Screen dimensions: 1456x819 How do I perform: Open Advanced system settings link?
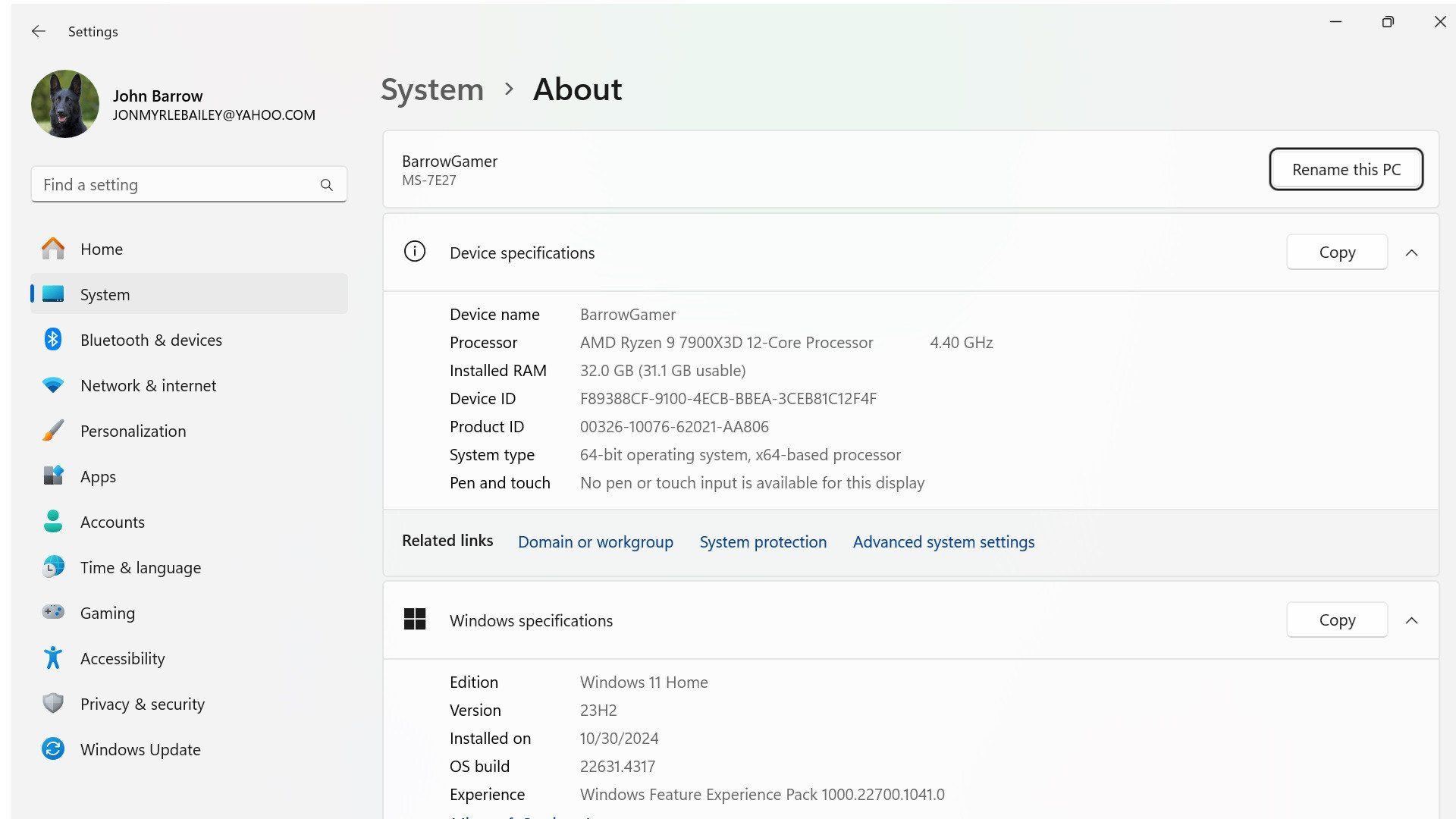(x=943, y=541)
